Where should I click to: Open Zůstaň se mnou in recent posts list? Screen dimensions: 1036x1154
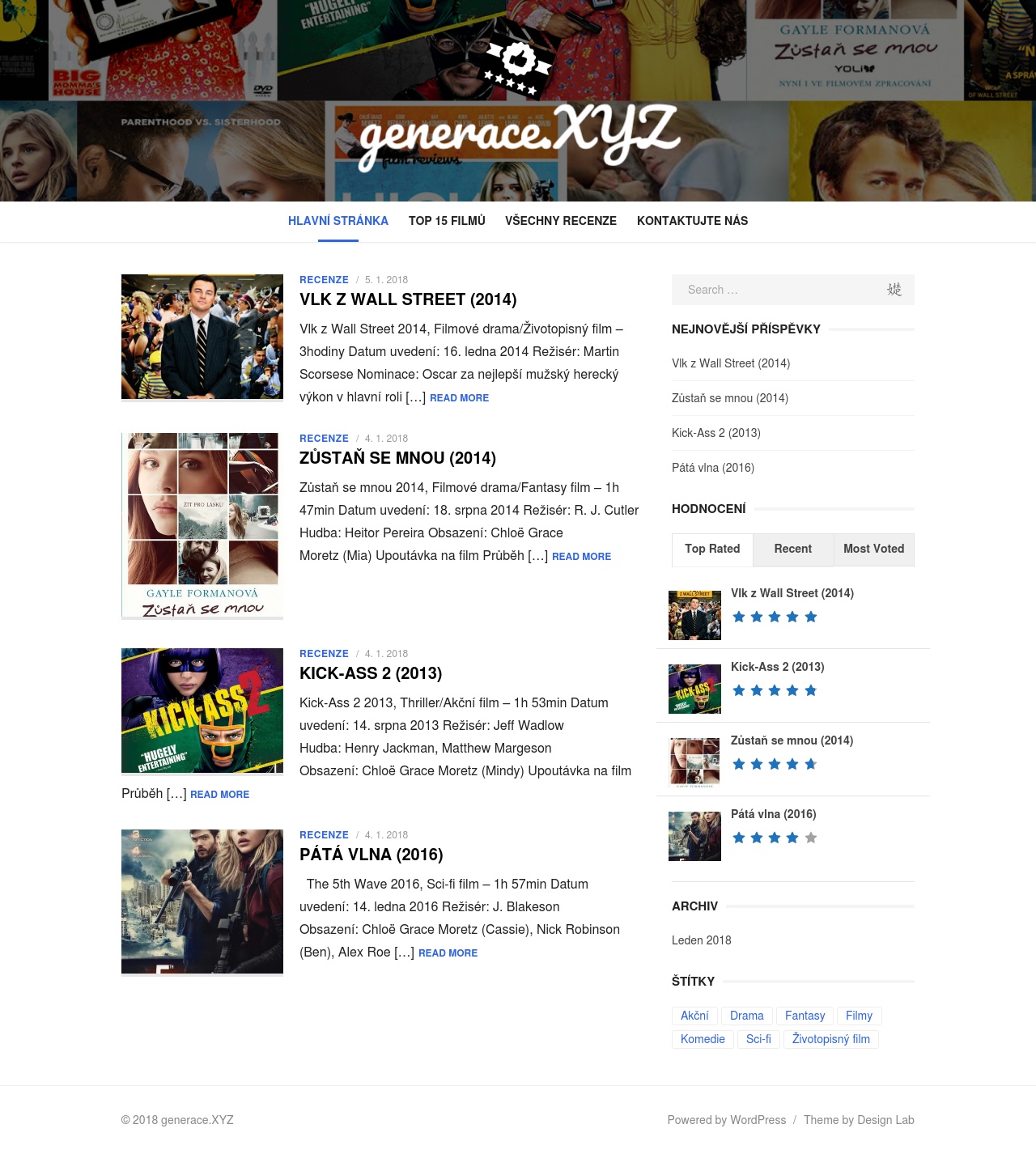pyautogui.click(x=730, y=398)
